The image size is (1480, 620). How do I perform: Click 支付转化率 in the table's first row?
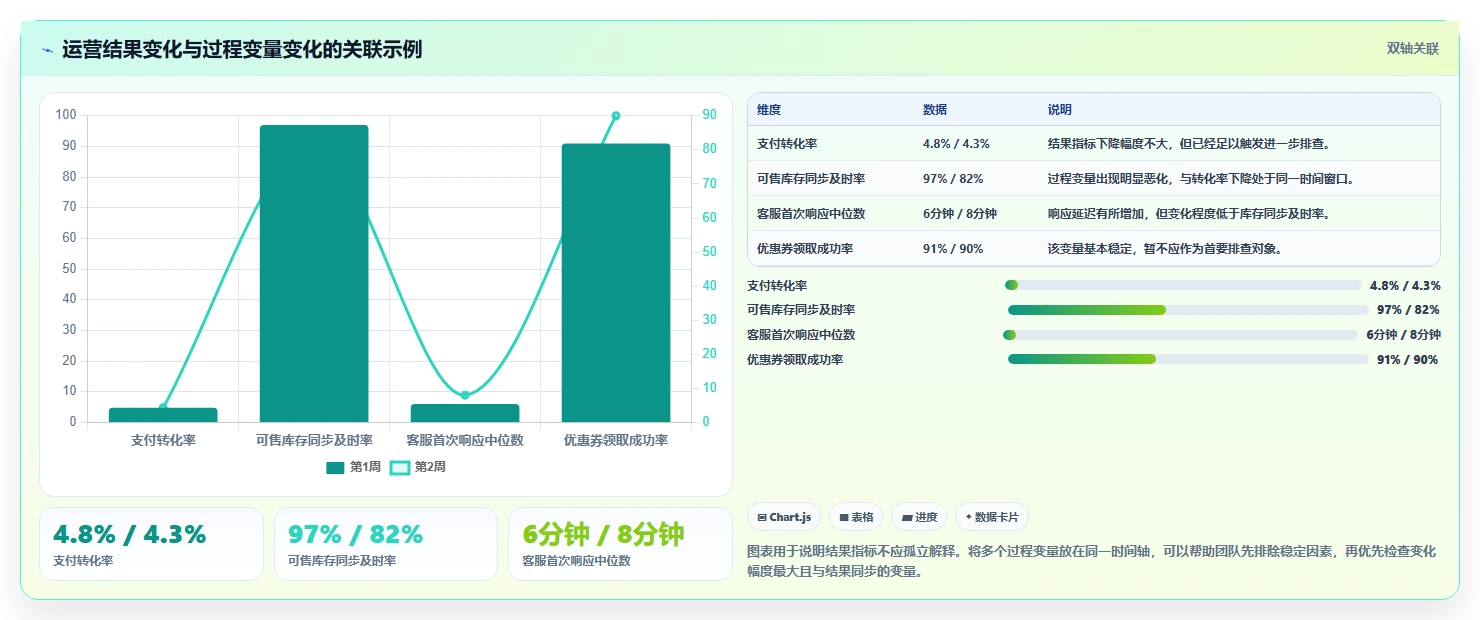[x=787, y=144]
